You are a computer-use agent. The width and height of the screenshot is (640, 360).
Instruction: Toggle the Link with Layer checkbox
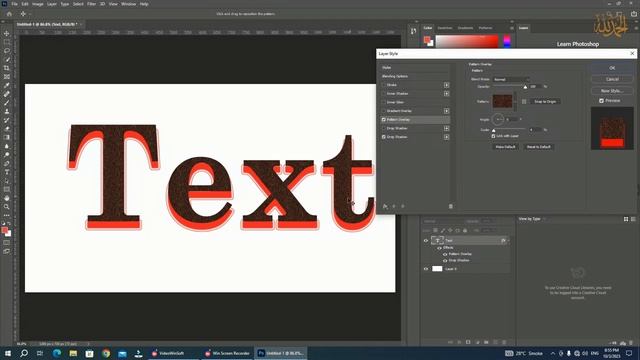coord(493,136)
